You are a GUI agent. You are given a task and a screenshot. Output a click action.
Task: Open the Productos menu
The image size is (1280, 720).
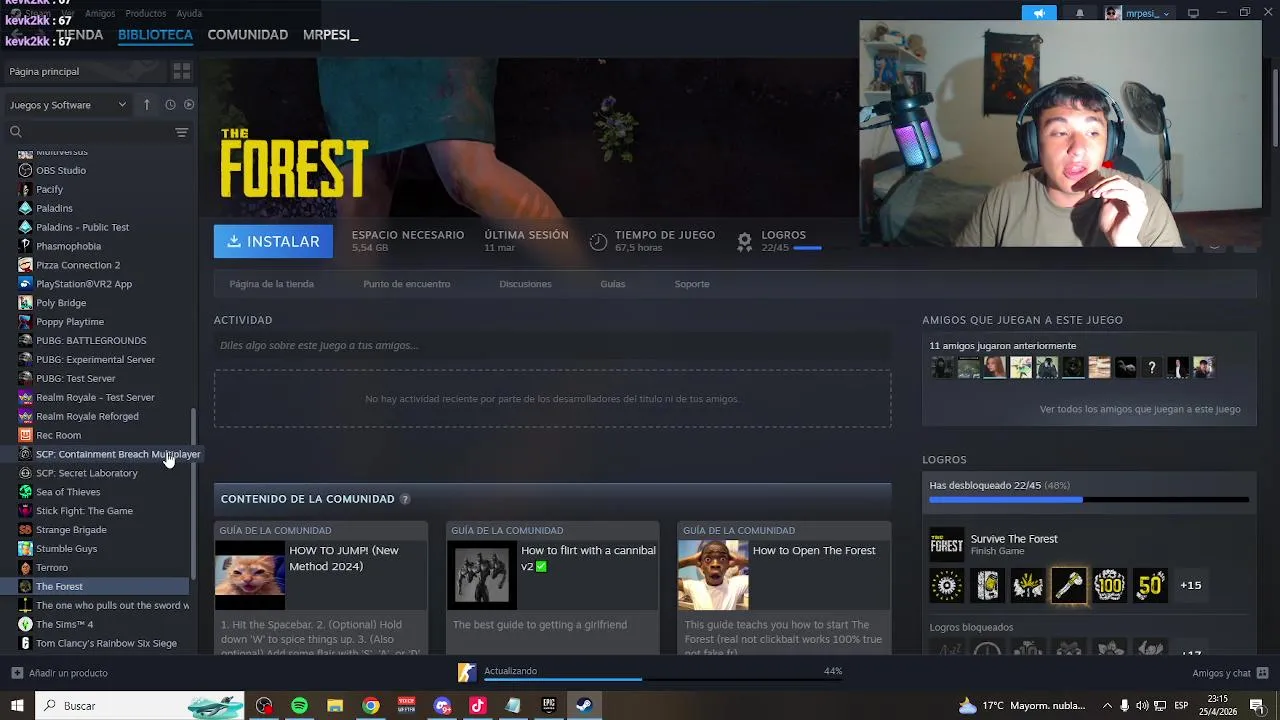click(146, 13)
